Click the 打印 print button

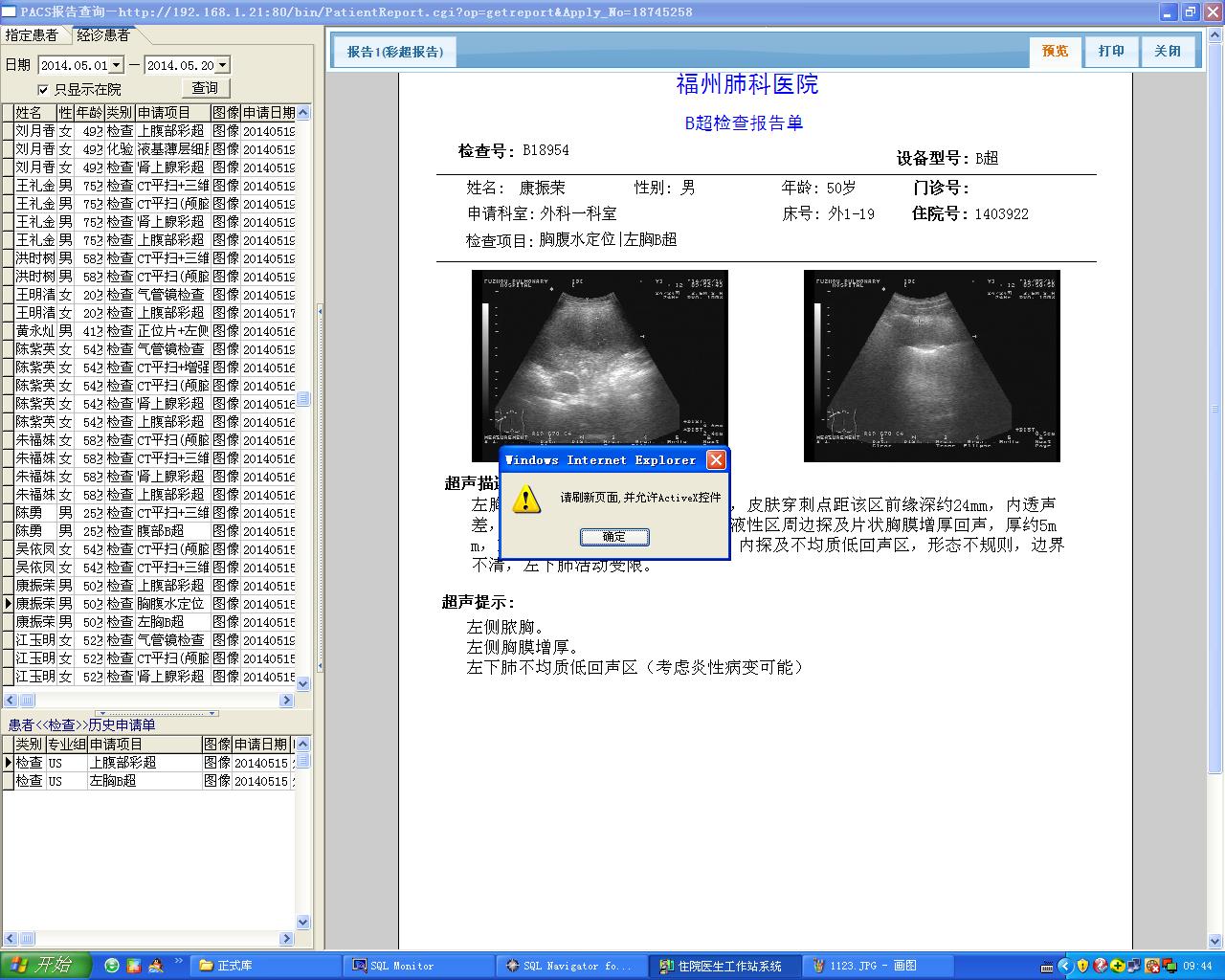click(1111, 52)
